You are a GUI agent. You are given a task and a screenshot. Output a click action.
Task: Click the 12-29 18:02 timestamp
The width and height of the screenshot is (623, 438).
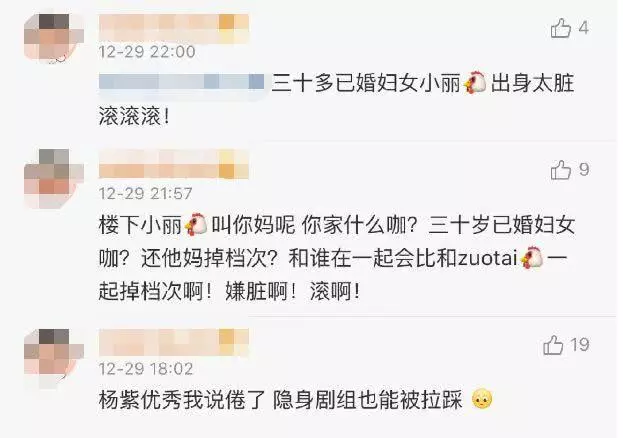[146, 369]
